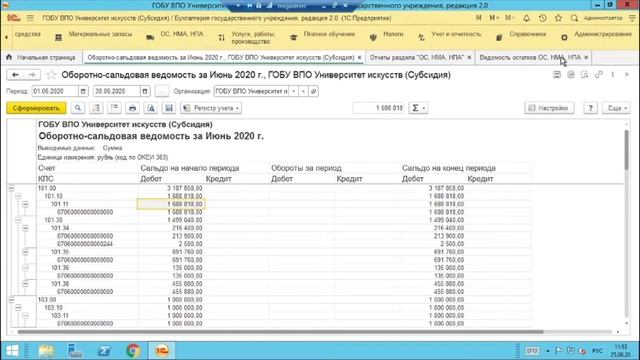Screen dimensions: 640x360
Task: Open the Настройки settings button
Action: 549,108
